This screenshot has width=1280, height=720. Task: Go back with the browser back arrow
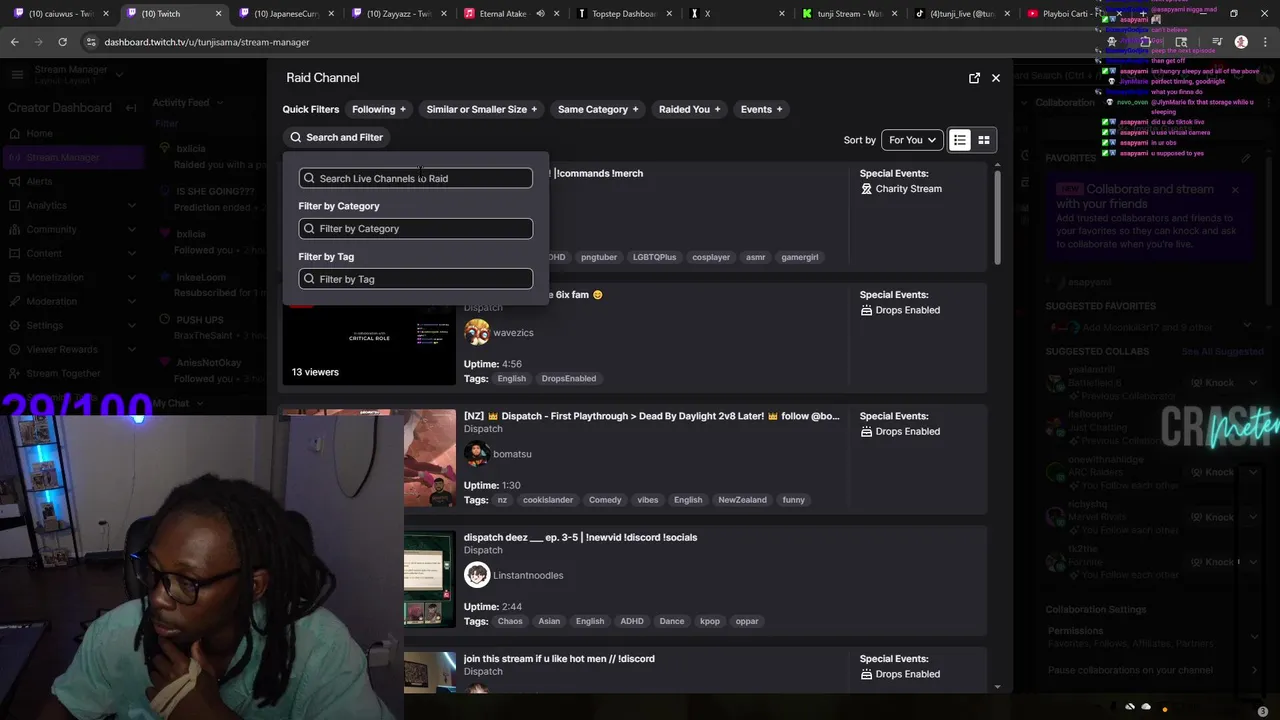pos(14,42)
